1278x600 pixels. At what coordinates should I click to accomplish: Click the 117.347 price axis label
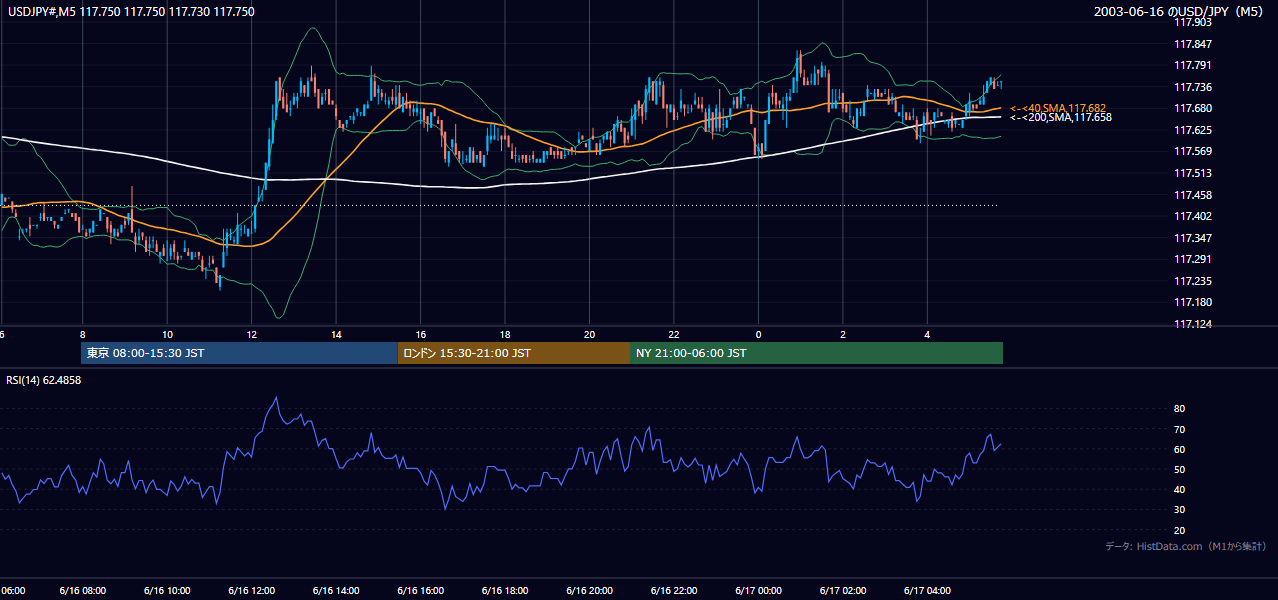[1192, 238]
